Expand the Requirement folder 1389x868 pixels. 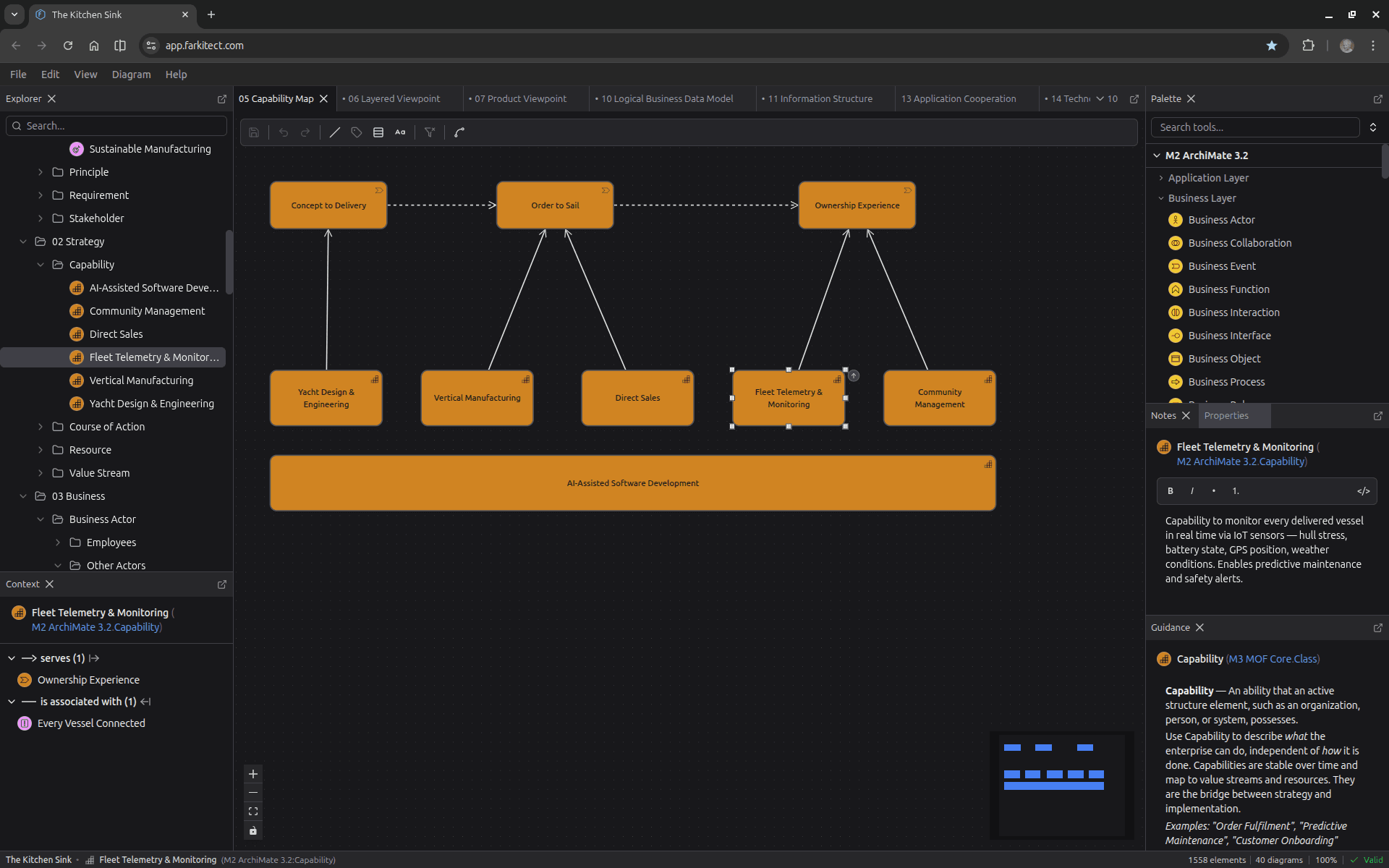pyautogui.click(x=41, y=195)
